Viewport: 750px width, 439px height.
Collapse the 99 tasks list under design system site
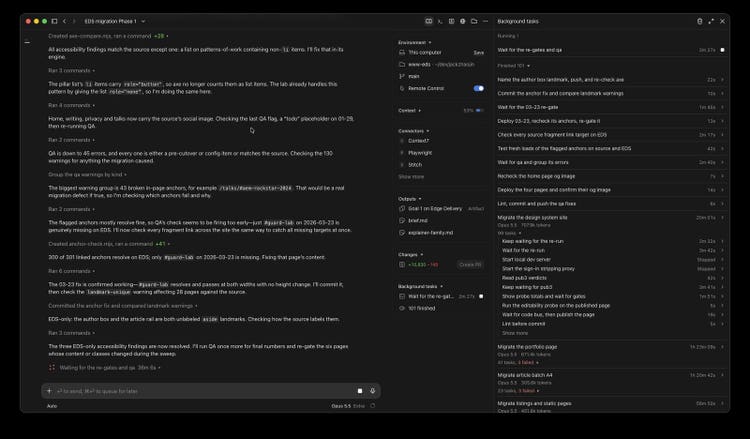[508, 233]
